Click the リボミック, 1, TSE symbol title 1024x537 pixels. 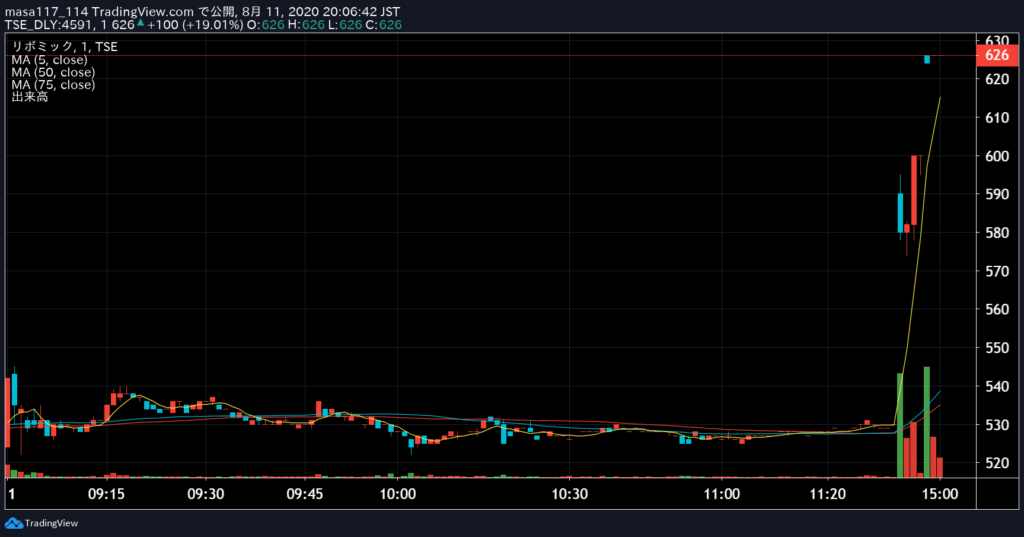click(65, 46)
